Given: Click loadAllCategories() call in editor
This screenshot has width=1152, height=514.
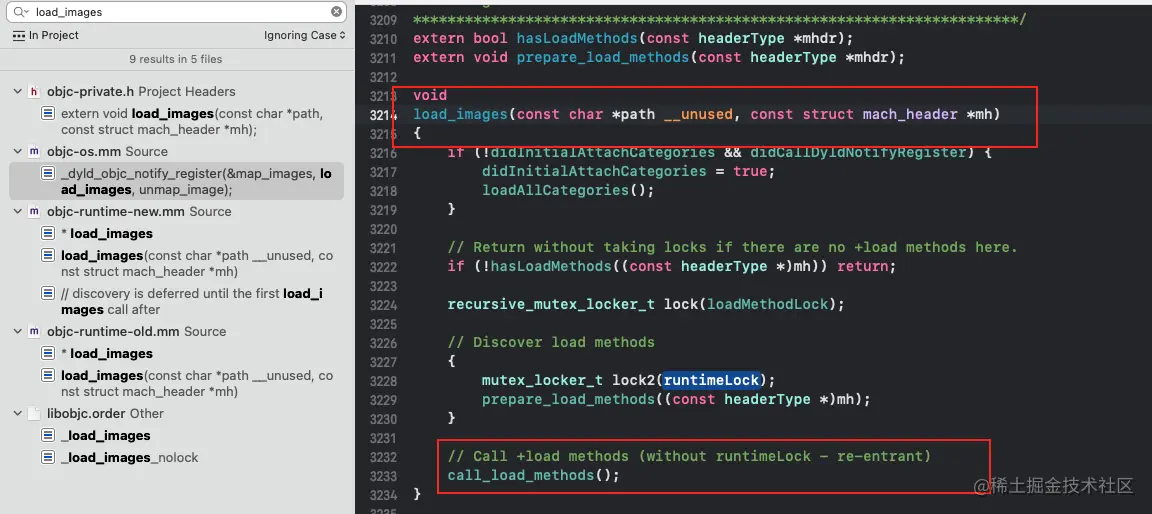Looking at the screenshot, I should [x=568, y=190].
